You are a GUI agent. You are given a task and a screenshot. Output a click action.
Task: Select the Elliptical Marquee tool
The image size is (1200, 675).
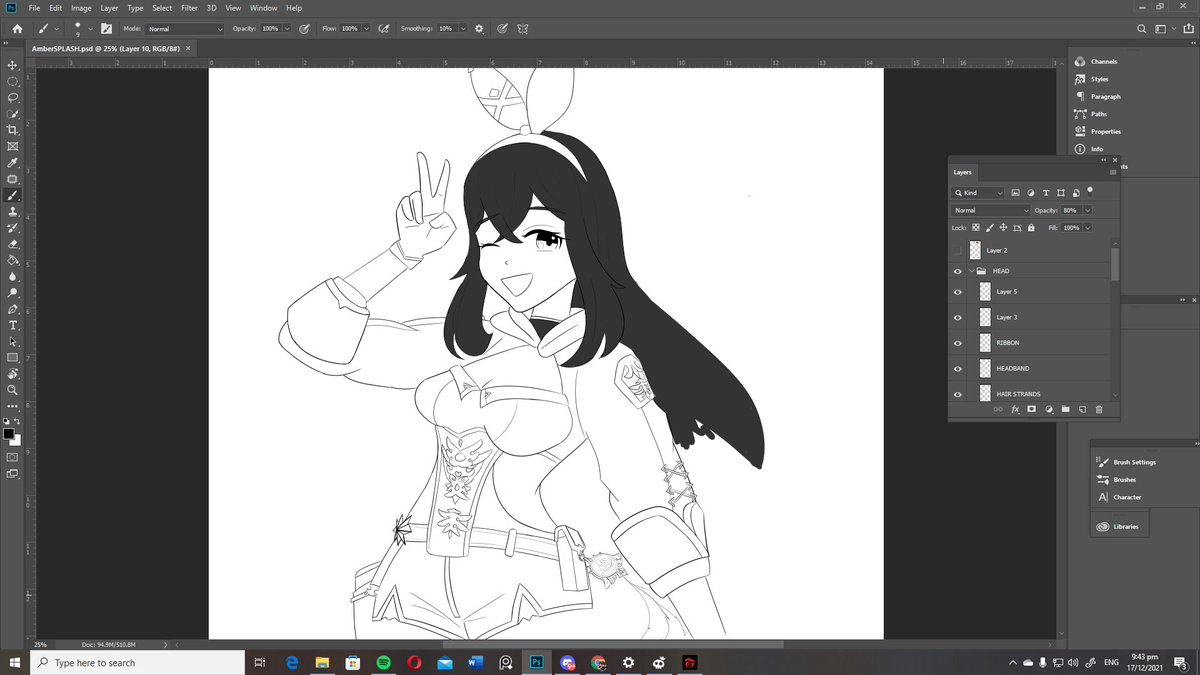13,81
